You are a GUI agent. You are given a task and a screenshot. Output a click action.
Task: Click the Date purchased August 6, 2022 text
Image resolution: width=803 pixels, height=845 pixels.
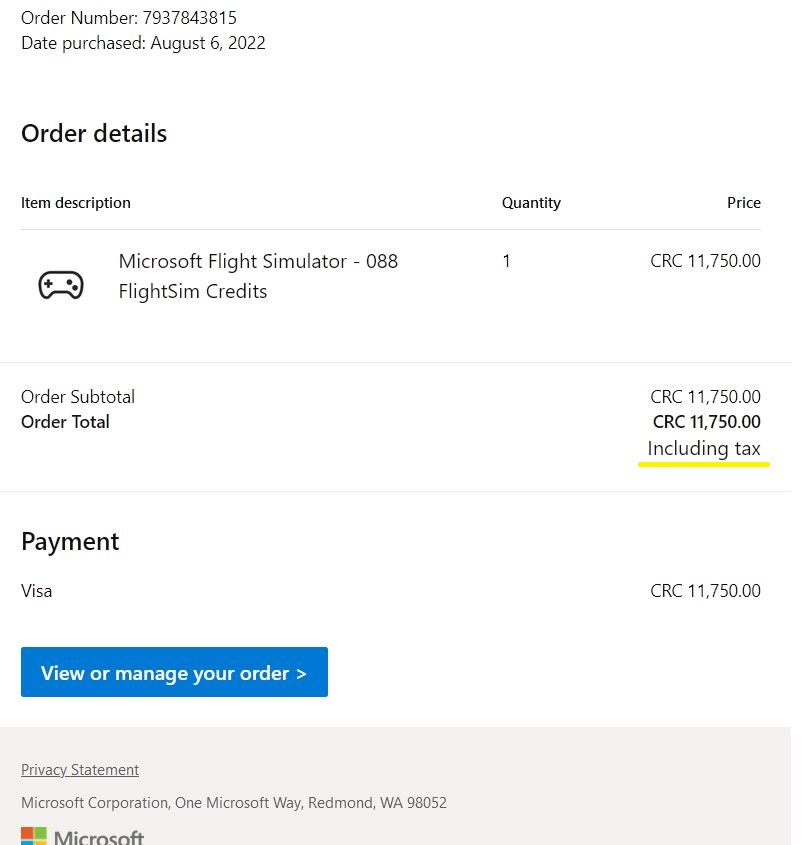[143, 43]
